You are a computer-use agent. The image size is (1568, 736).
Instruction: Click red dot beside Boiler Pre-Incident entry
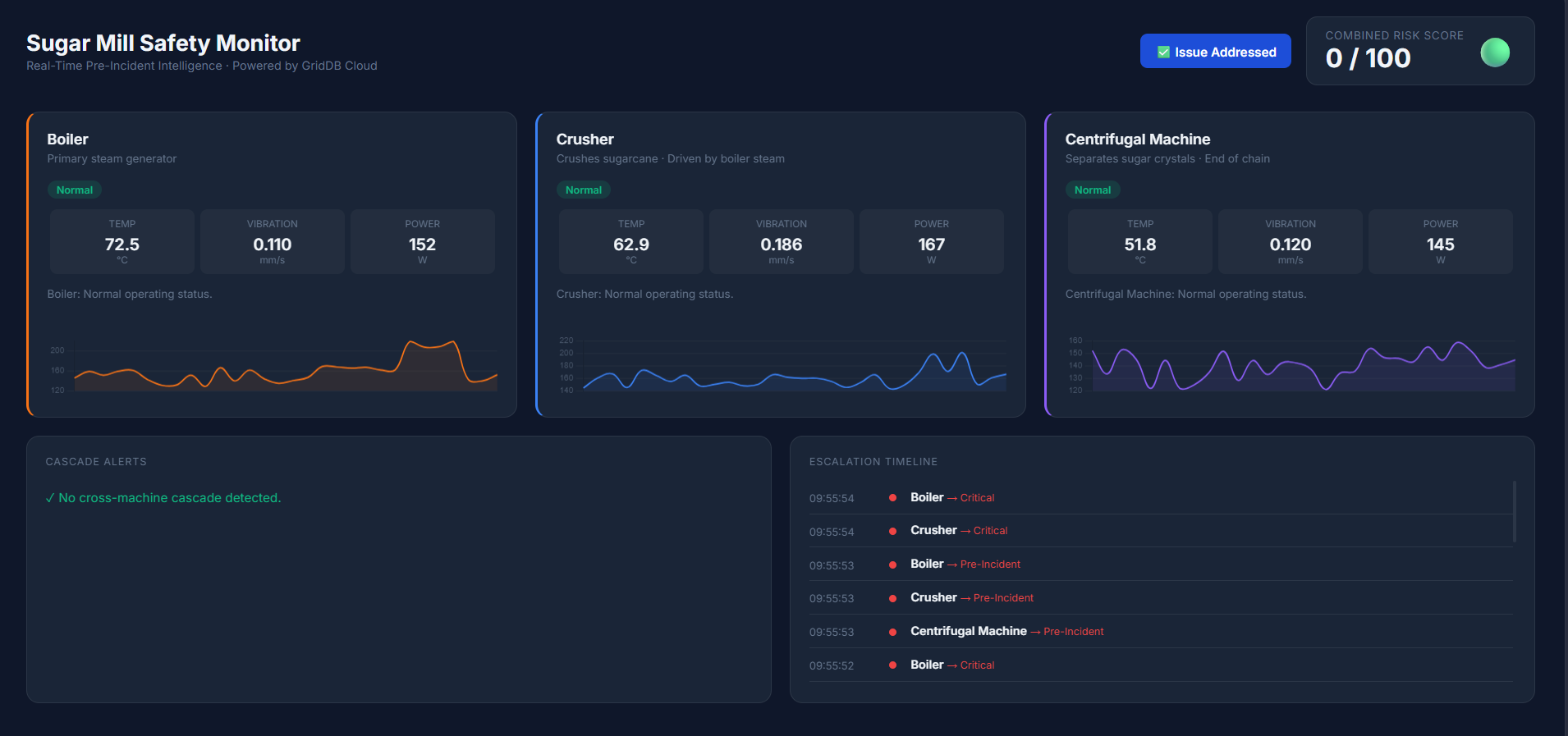(892, 565)
